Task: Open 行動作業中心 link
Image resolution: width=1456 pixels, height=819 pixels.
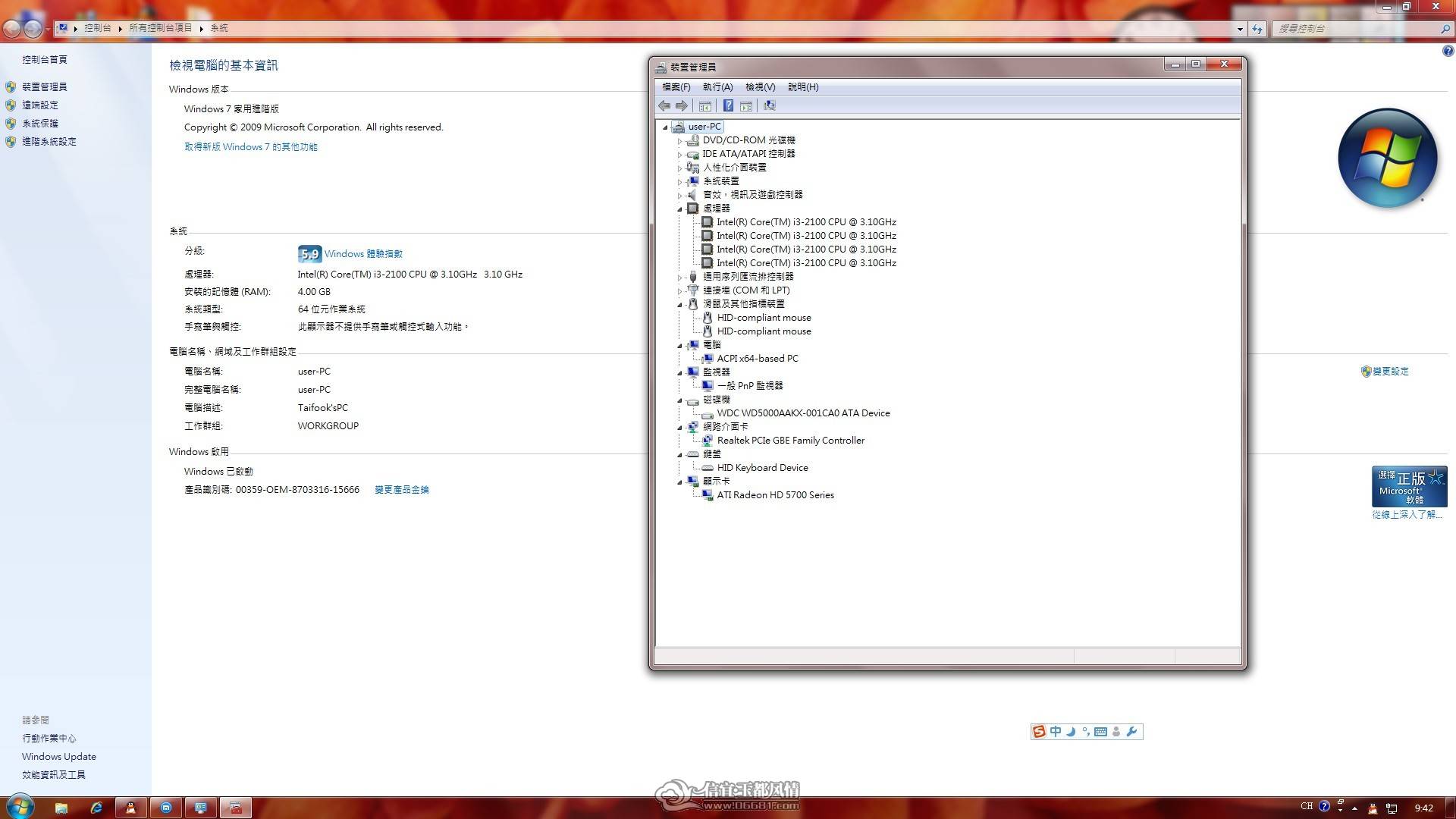Action: coord(49,739)
